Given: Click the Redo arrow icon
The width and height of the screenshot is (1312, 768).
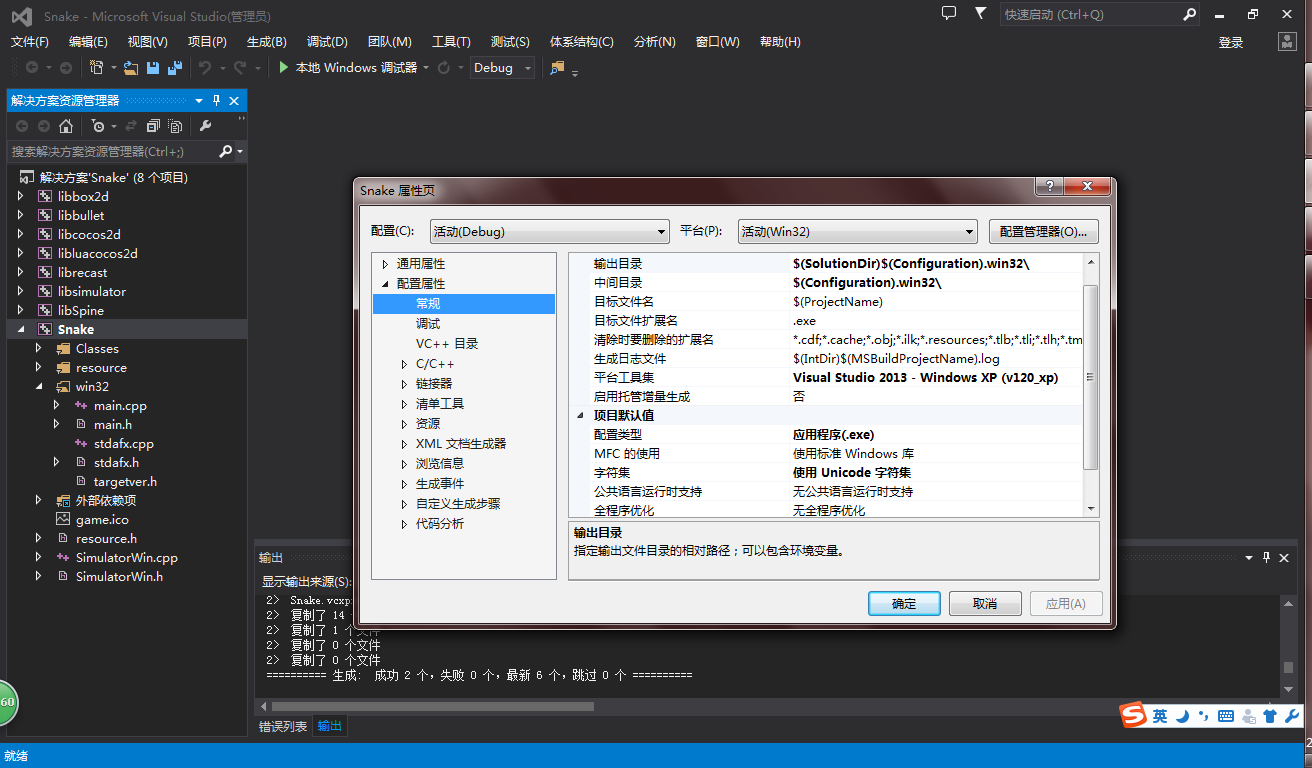Looking at the screenshot, I should [x=240, y=67].
